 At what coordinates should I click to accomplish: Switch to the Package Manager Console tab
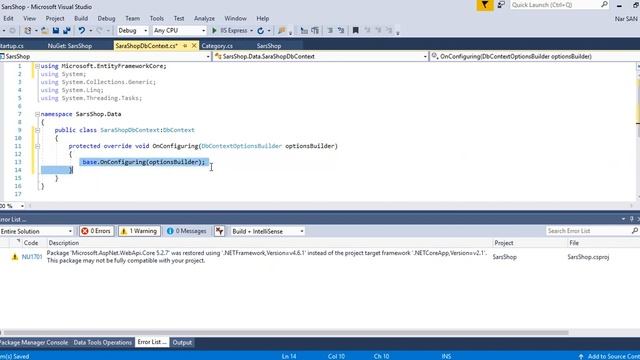point(34,342)
